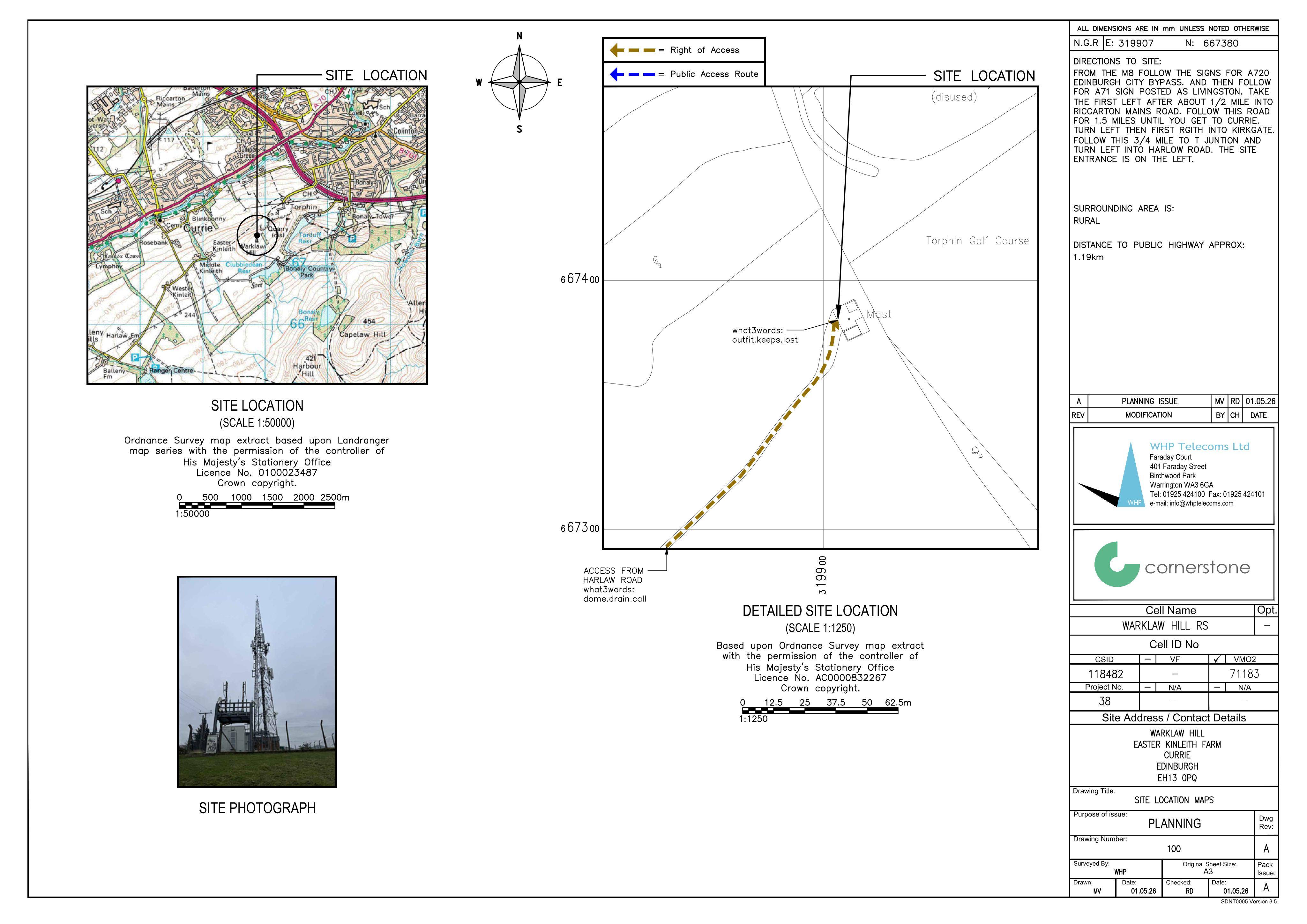
Task: Click the tree symbol west of the golf course boundary
Action: coord(657,262)
